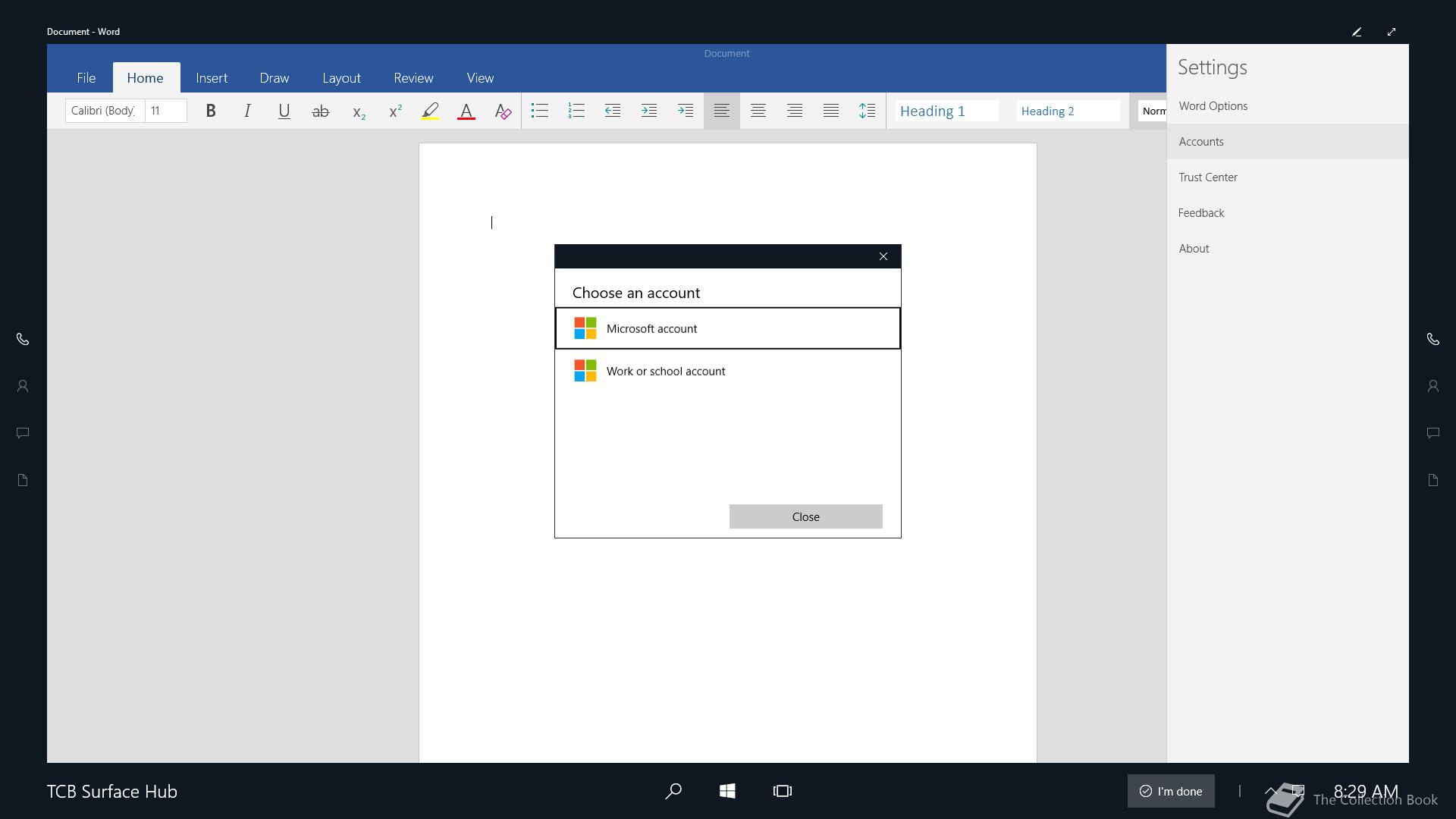Apply yellow text highlight color
1456x819 pixels.
430,111
